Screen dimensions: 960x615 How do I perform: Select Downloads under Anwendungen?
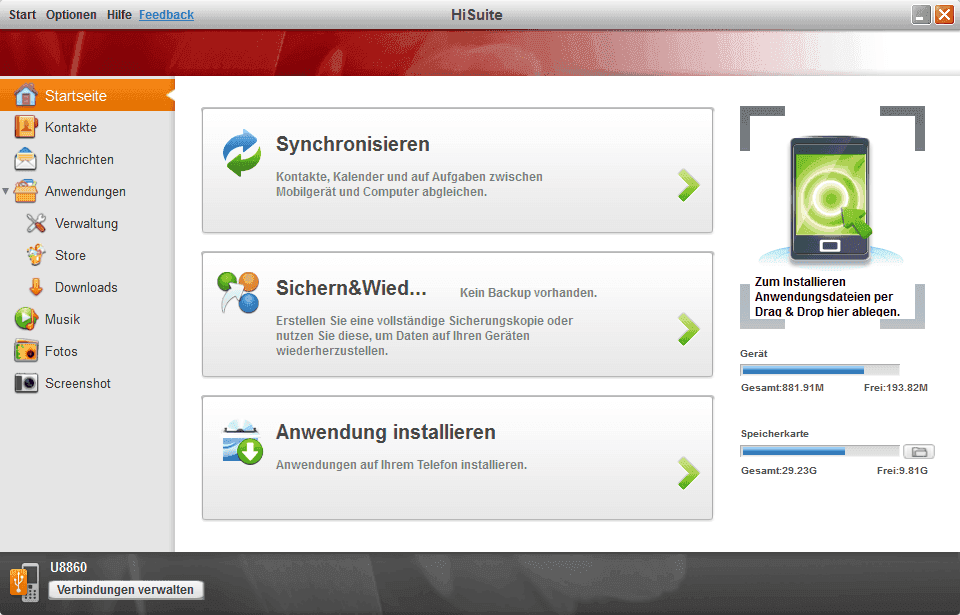pos(86,287)
